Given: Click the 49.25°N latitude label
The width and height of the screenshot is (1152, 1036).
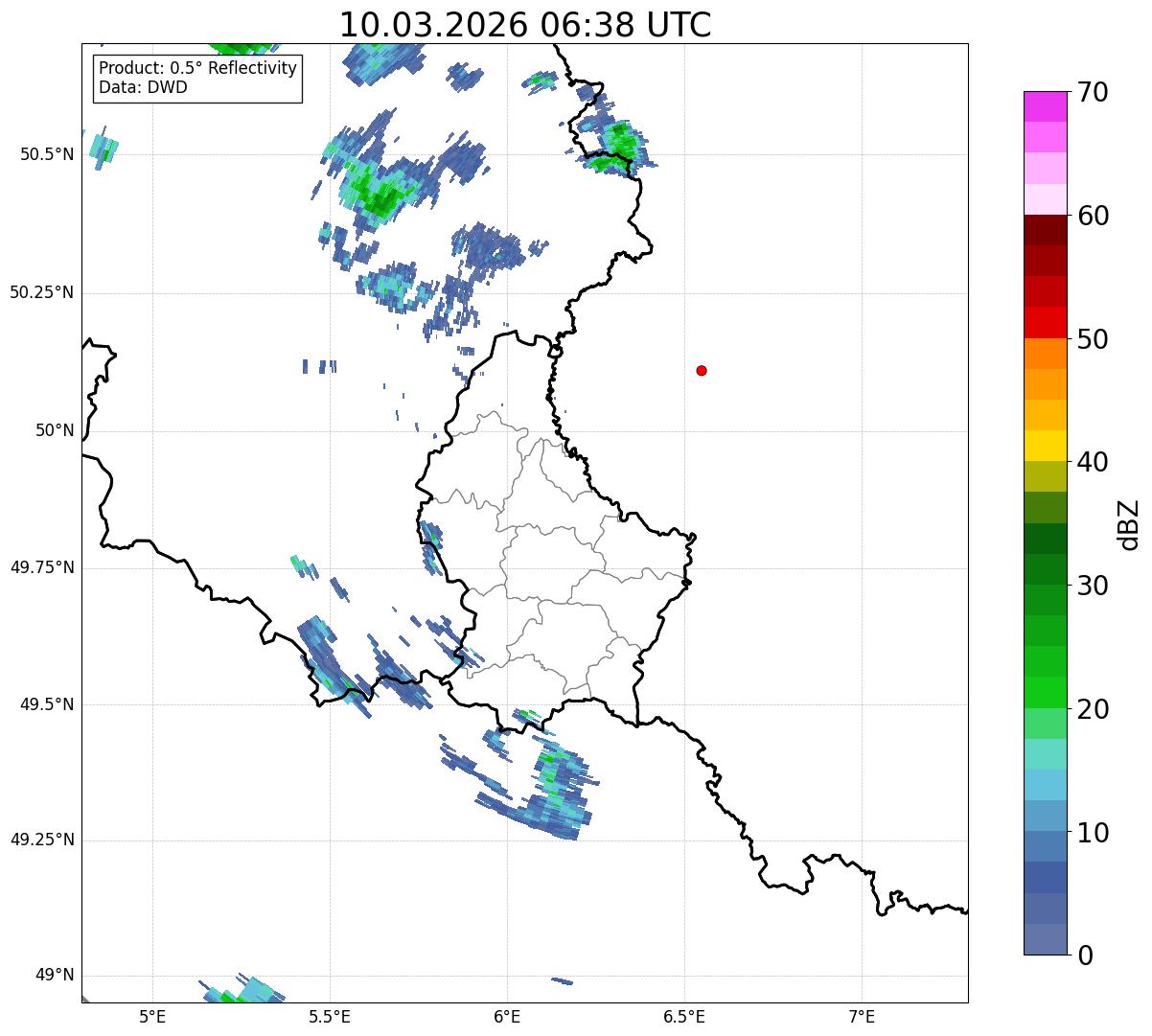Looking at the screenshot, I should tap(42, 840).
